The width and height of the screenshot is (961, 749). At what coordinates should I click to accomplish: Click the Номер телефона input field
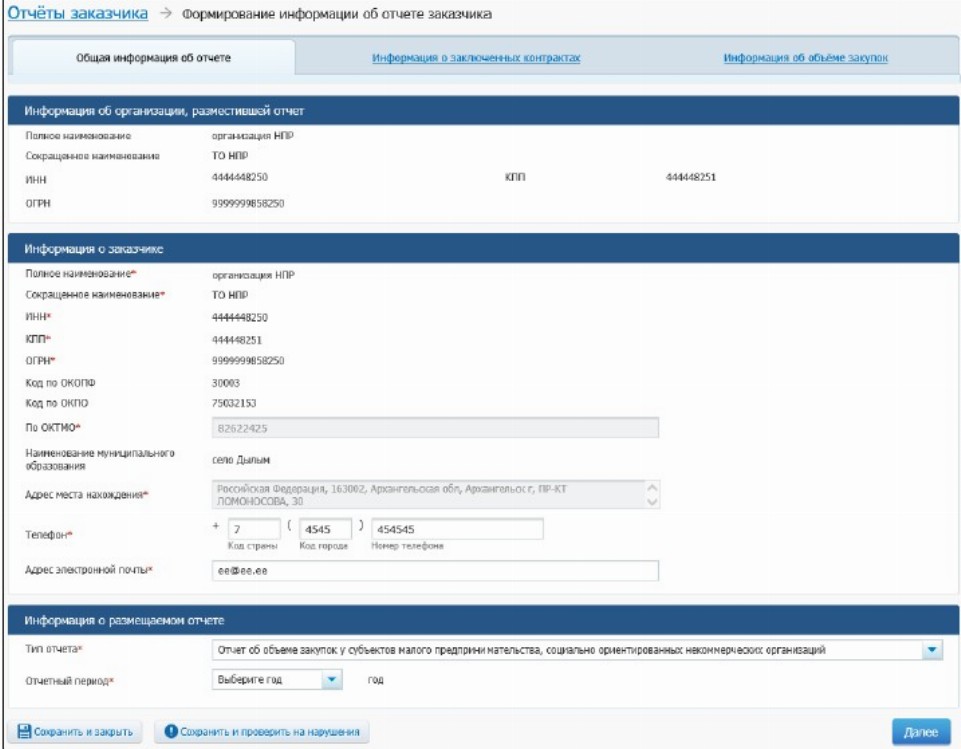point(456,529)
